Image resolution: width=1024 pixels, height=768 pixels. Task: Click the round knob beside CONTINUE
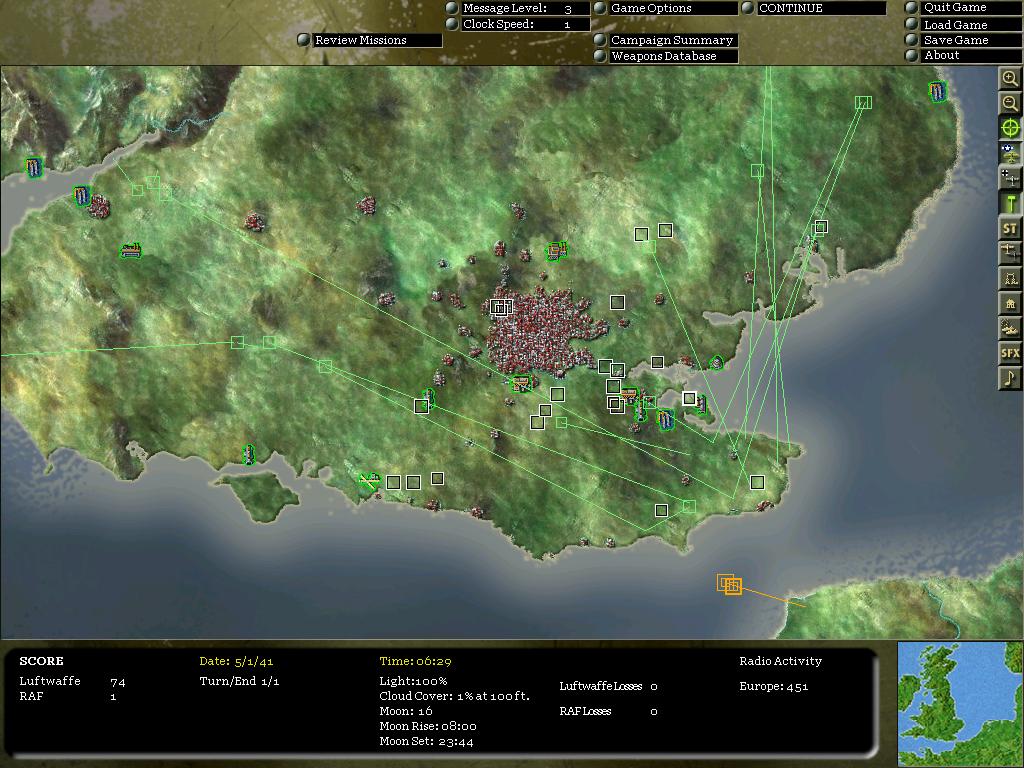(748, 8)
